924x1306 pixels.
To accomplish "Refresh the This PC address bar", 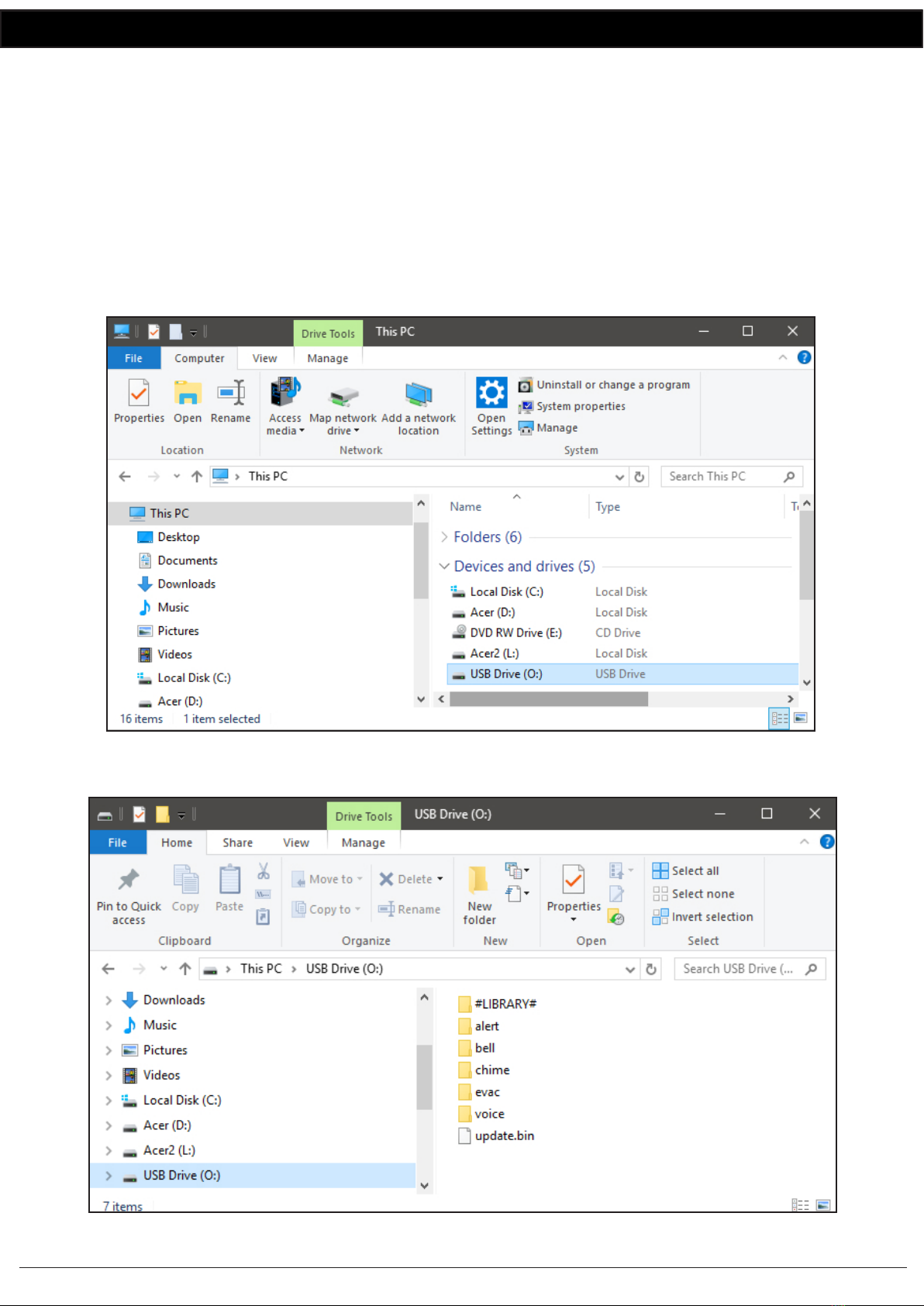I will (x=640, y=477).
